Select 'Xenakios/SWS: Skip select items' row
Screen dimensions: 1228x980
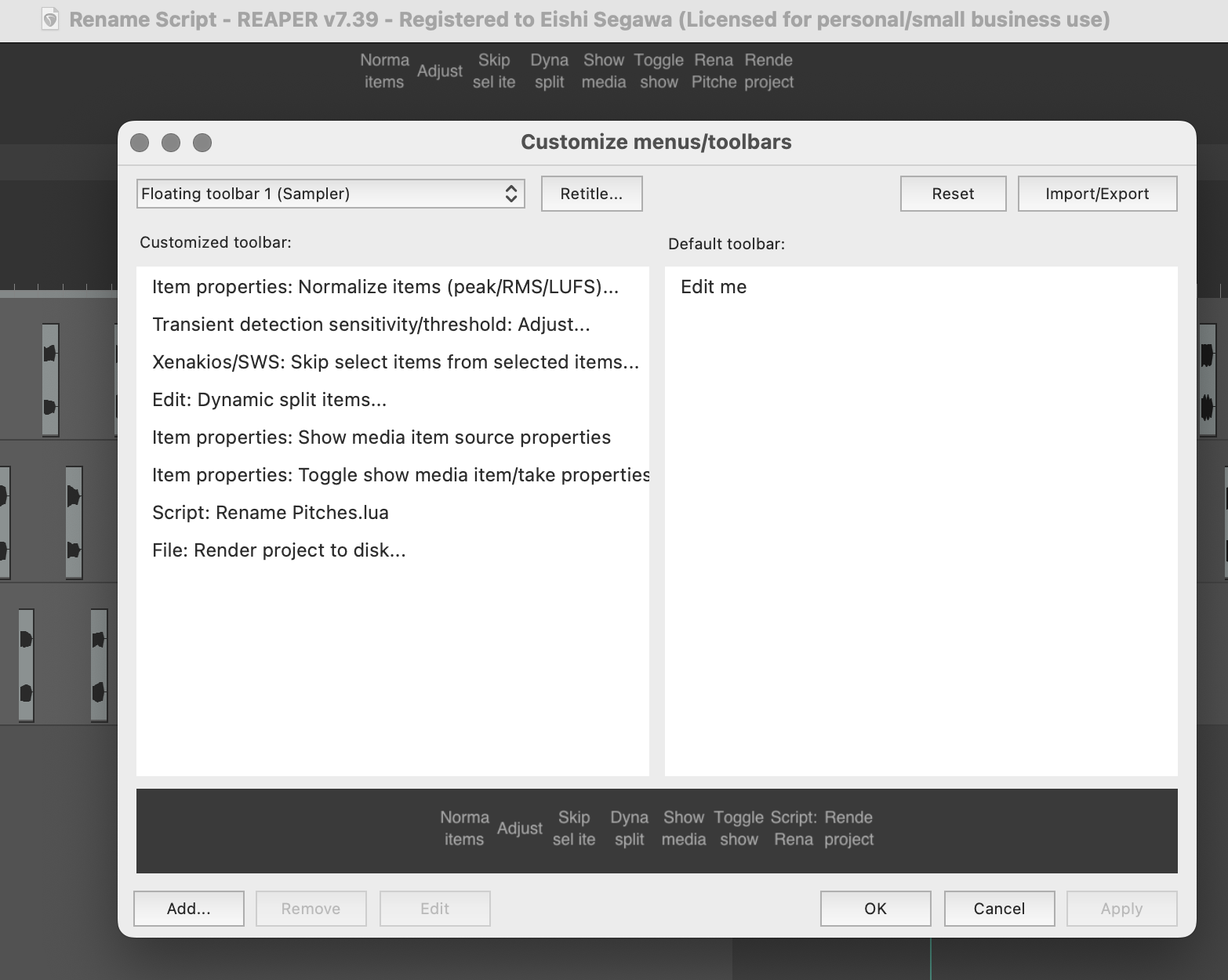pos(392,362)
